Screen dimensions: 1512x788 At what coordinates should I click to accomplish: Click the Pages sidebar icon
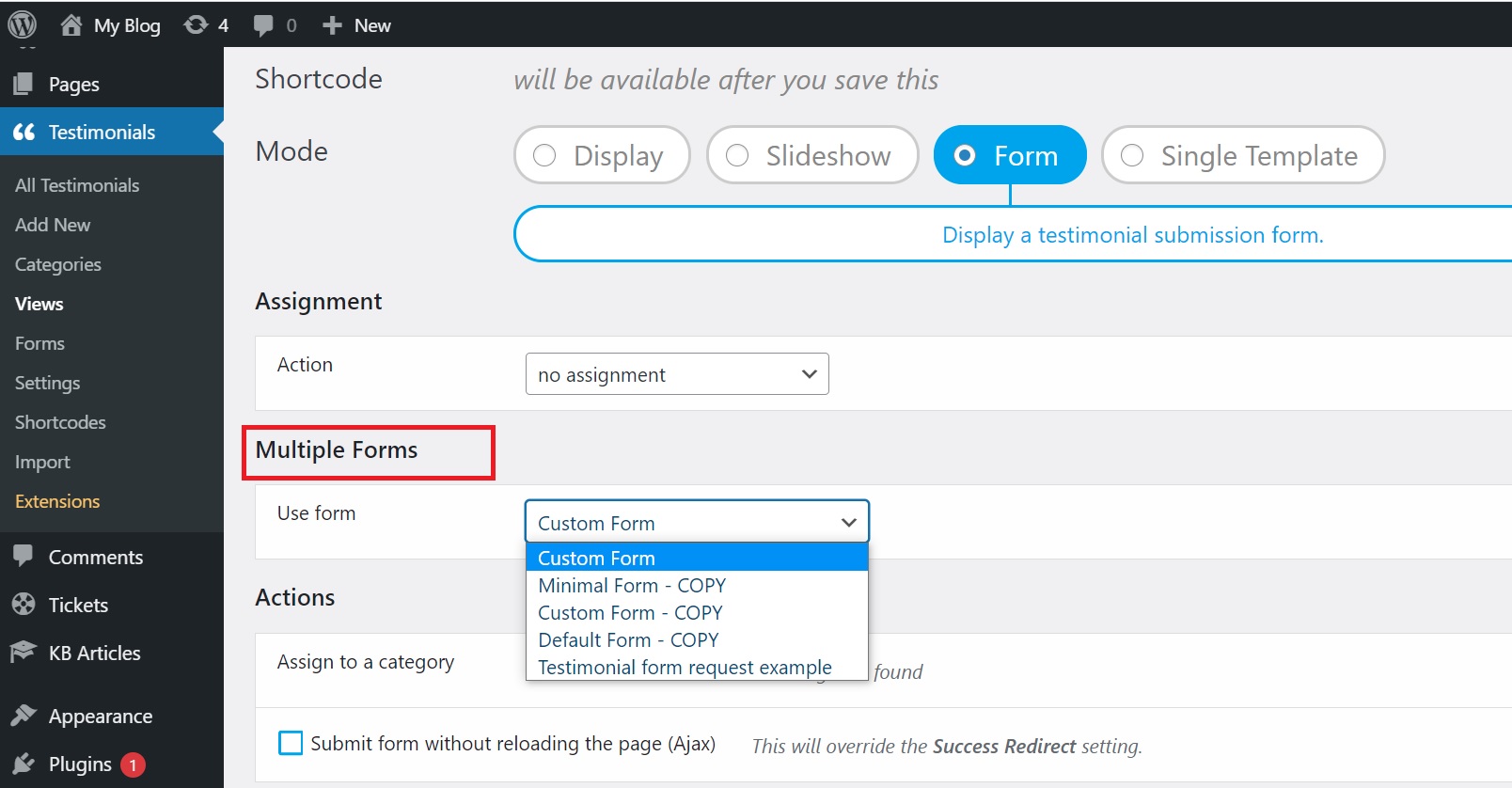(x=24, y=84)
